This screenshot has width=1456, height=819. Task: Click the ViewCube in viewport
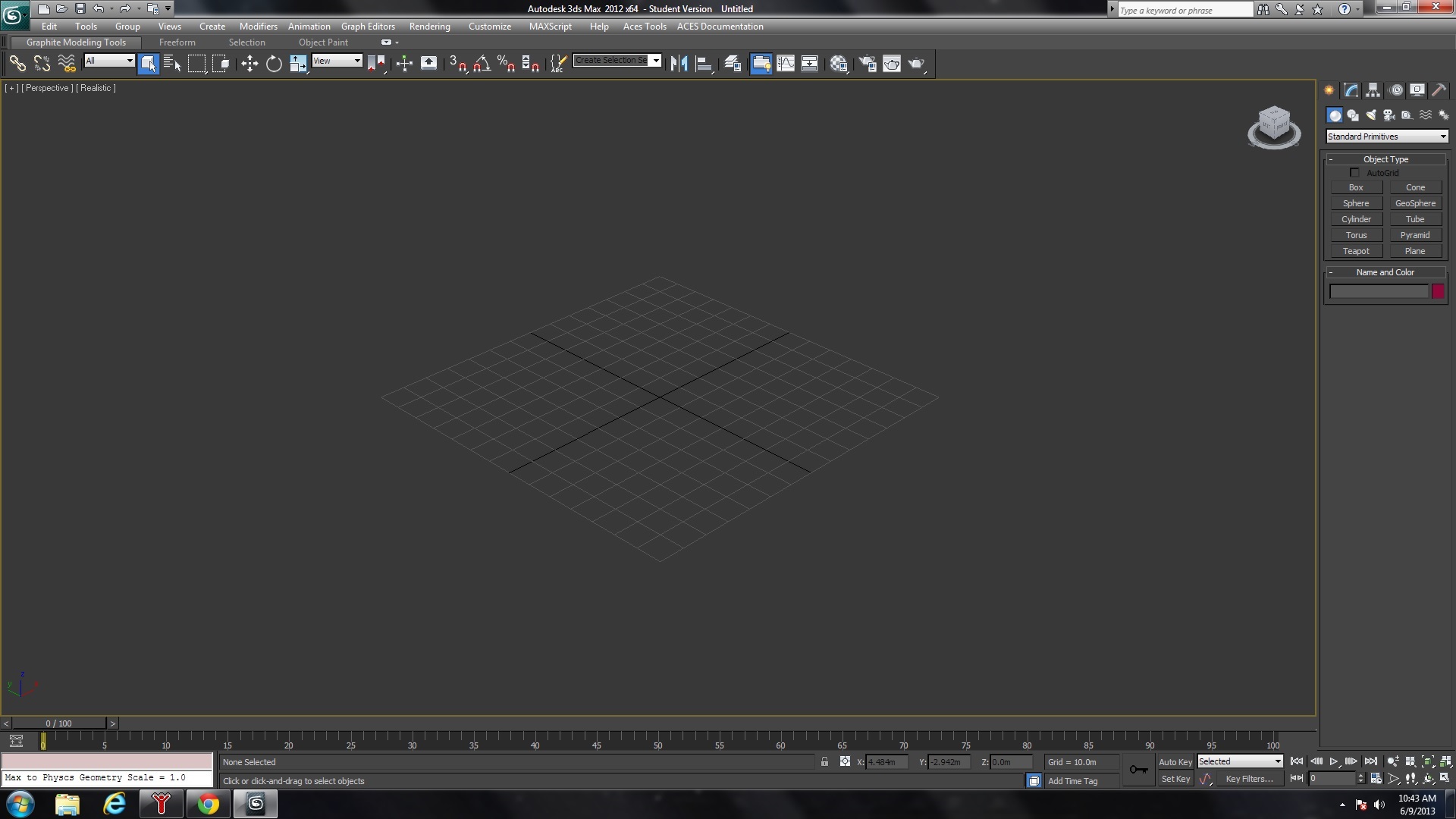[x=1274, y=127]
